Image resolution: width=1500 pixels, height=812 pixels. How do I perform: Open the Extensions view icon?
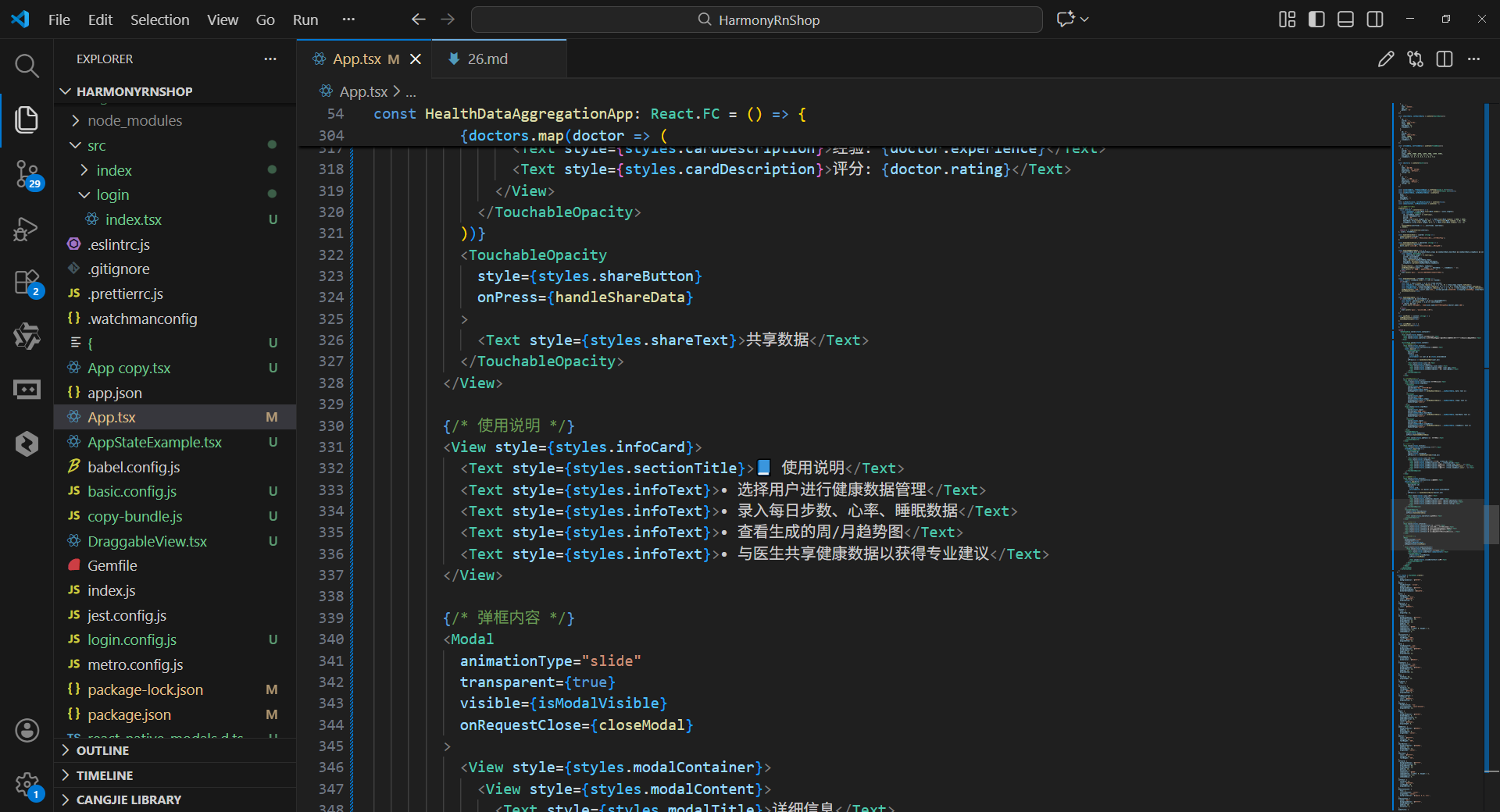(27, 283)
